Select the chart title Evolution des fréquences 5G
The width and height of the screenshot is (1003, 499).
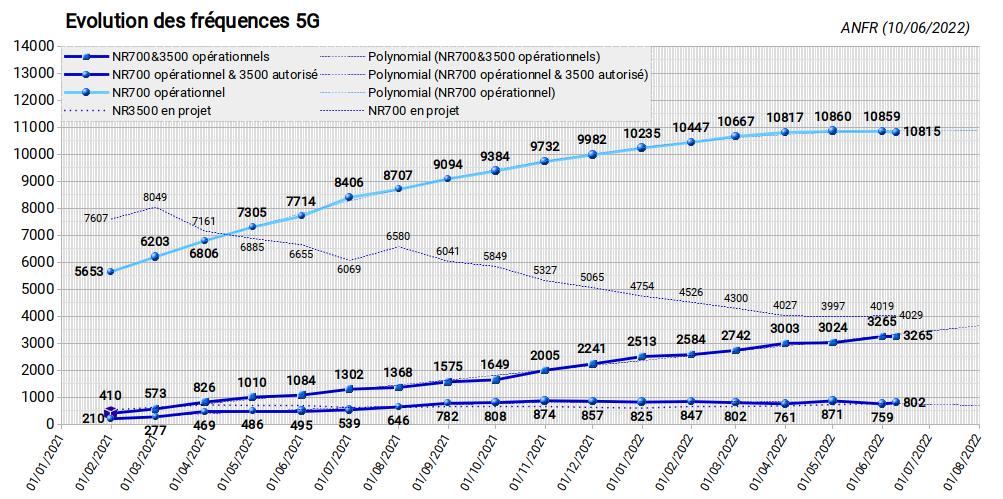193,20
